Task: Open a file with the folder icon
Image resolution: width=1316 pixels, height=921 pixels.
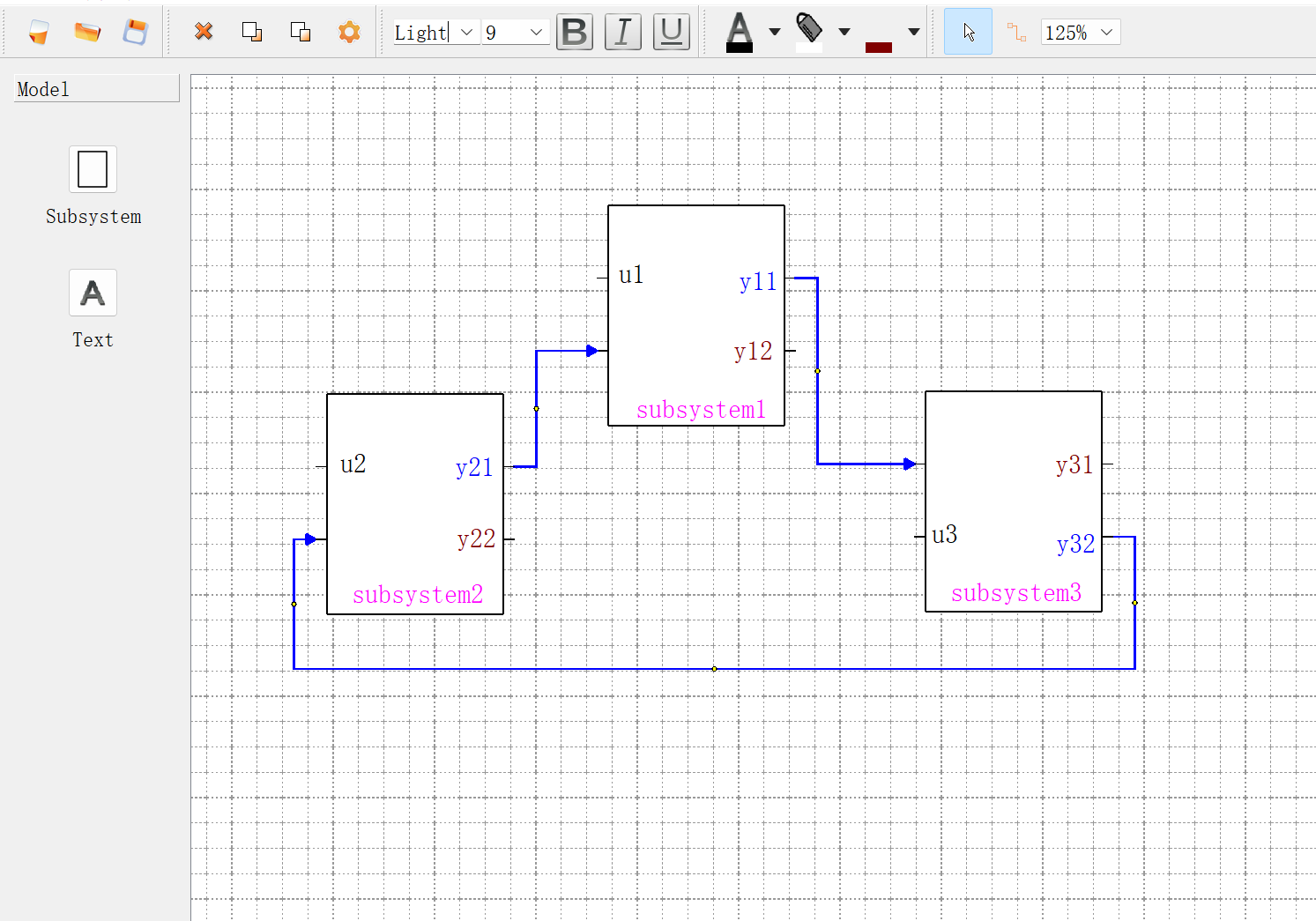Action: 87,33
